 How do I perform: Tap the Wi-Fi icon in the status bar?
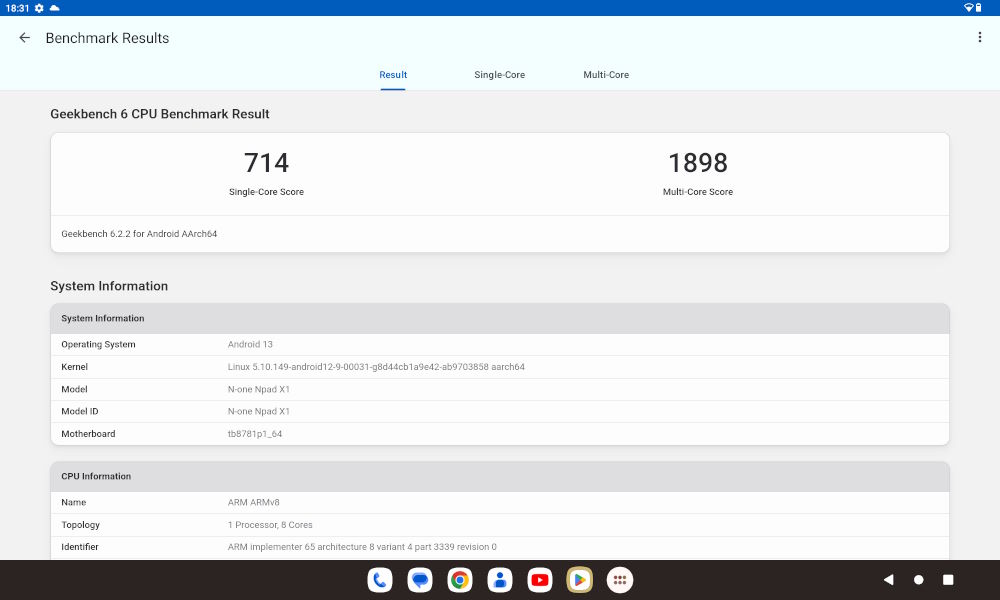point(969,8)
